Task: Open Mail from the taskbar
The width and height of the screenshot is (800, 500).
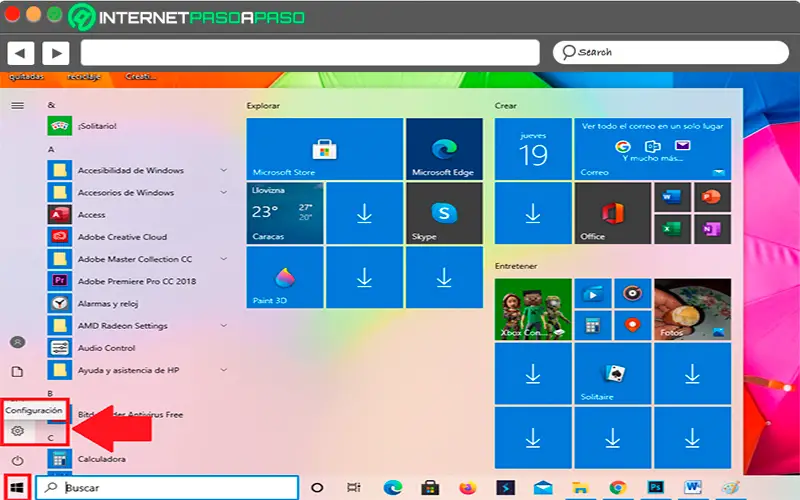Action: [543, 488]
